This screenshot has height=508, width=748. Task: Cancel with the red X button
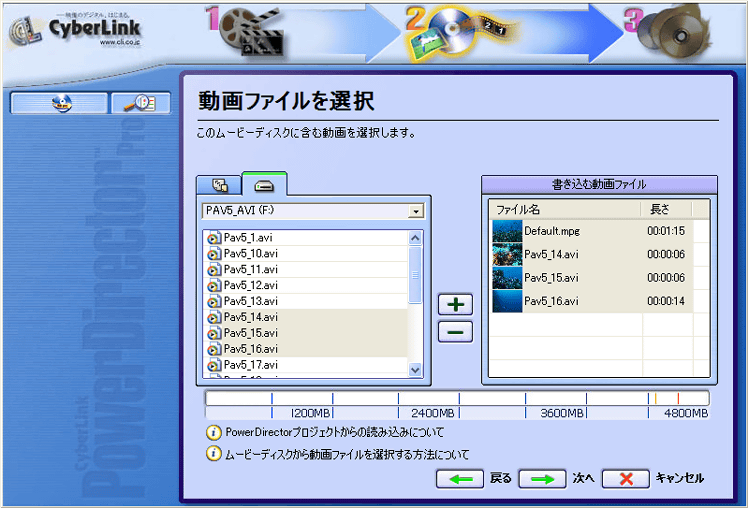tap(626, 479)
